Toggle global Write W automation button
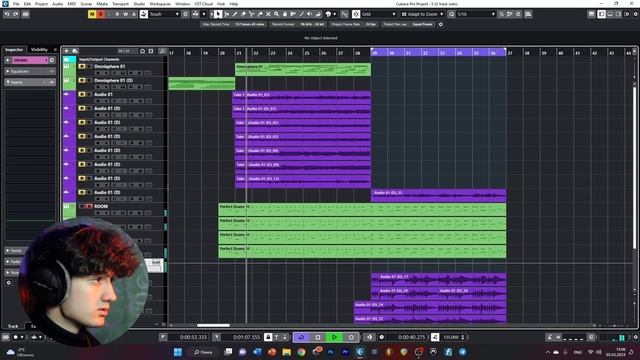The image size is (640, 360). pyautogui.click(x=125, y=14)
